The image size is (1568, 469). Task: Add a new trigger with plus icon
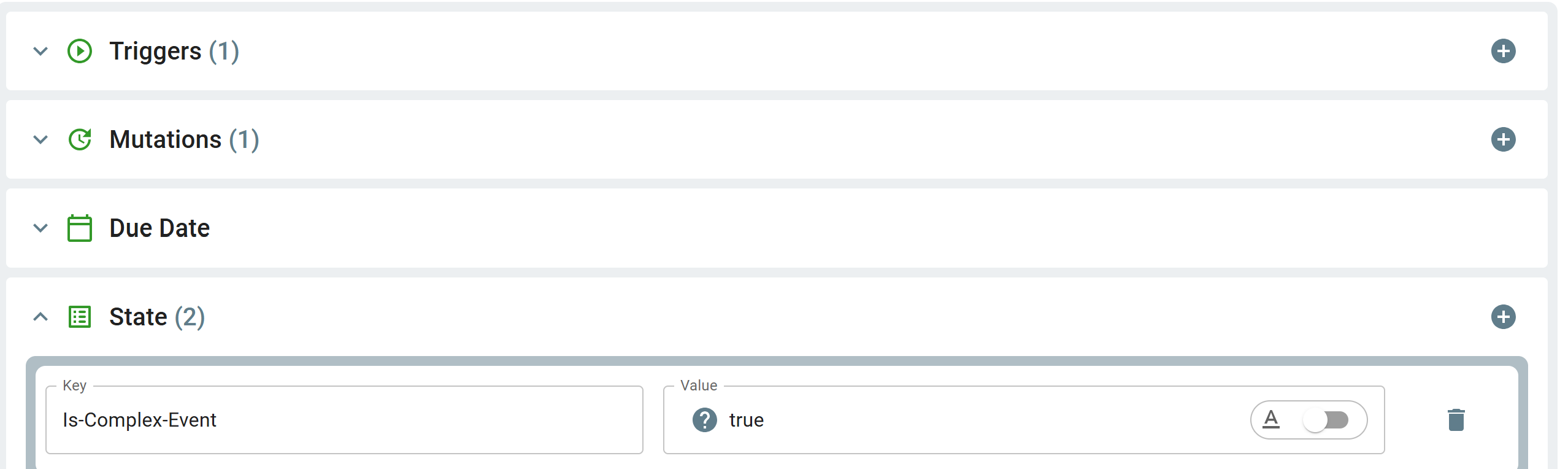pos(1502,51)
